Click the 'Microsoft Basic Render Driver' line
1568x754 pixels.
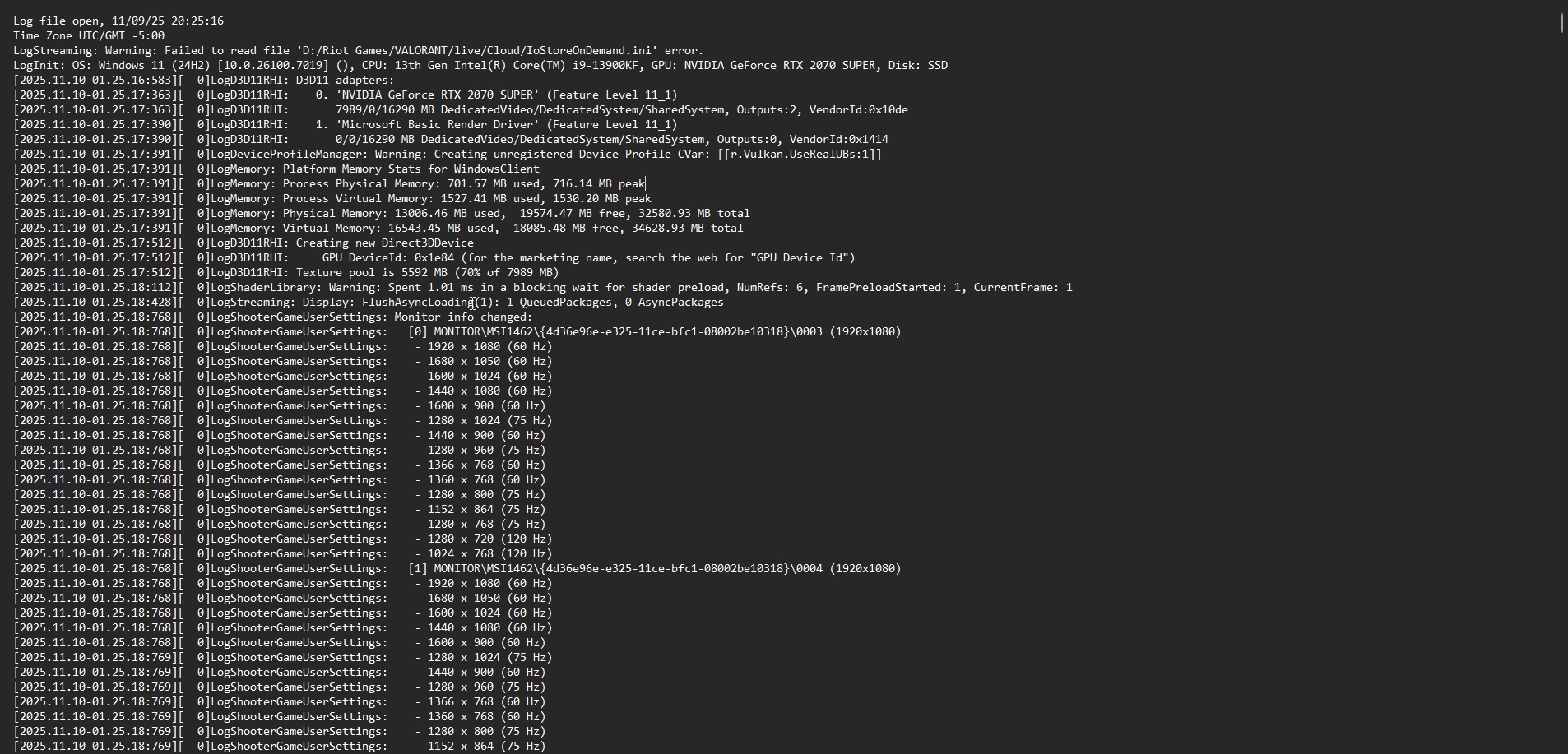point(346,124)
